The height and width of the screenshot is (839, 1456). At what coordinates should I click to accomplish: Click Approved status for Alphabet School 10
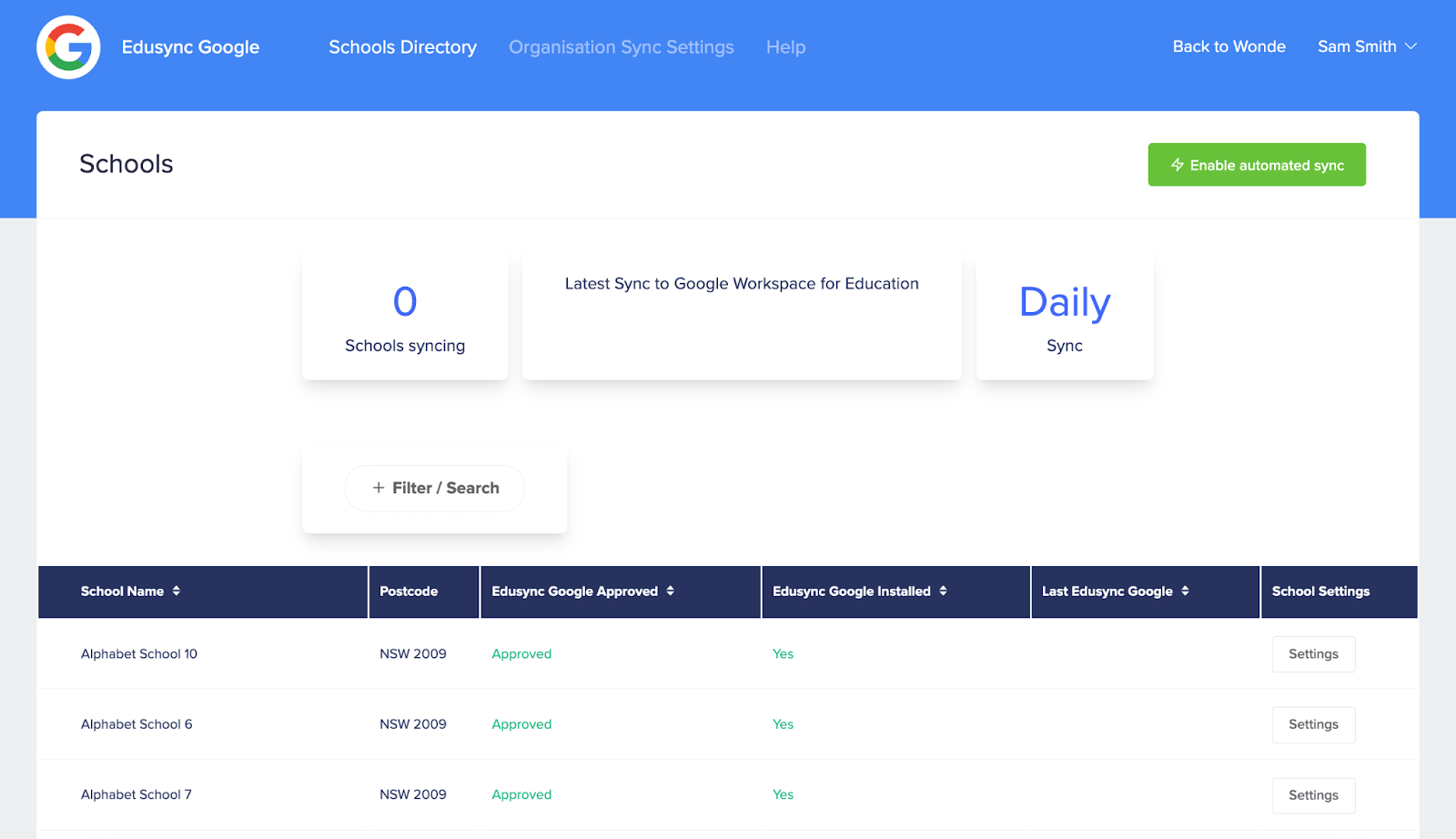[521, 654]
